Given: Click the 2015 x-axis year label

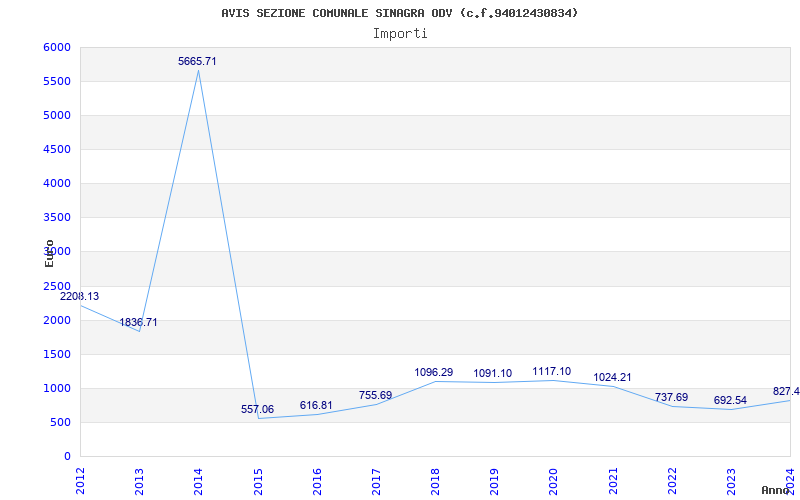Looking at the screenshot, I should pos(258,481).
